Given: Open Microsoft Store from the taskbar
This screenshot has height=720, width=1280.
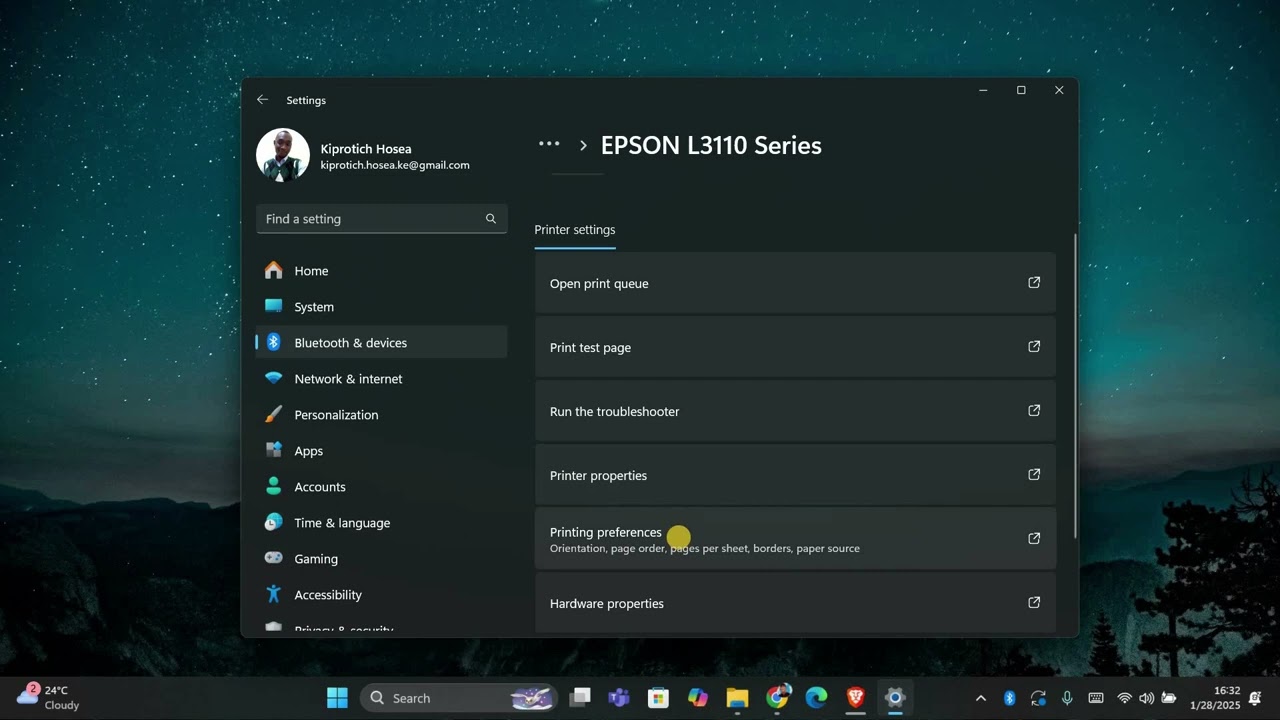Looking at the screenshot, I should tap(658, 698).
